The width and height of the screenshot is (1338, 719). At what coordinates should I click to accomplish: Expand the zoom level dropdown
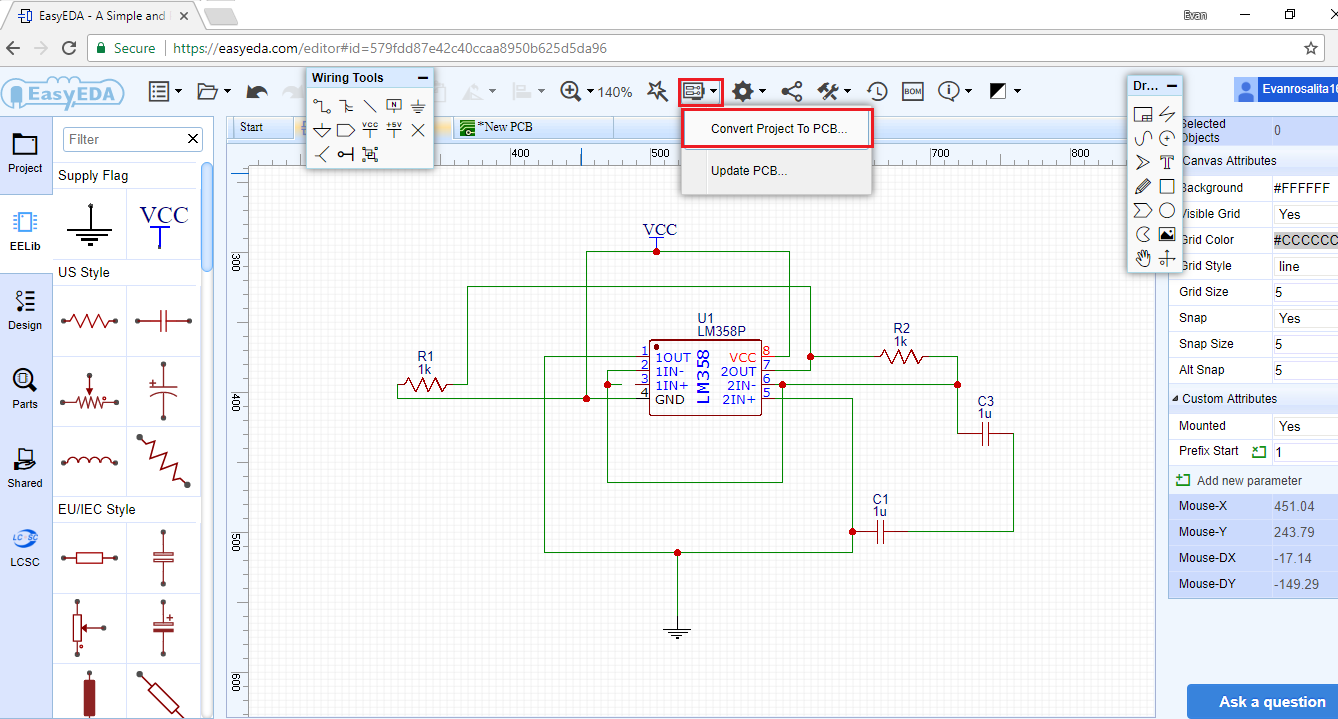point(590,91)
